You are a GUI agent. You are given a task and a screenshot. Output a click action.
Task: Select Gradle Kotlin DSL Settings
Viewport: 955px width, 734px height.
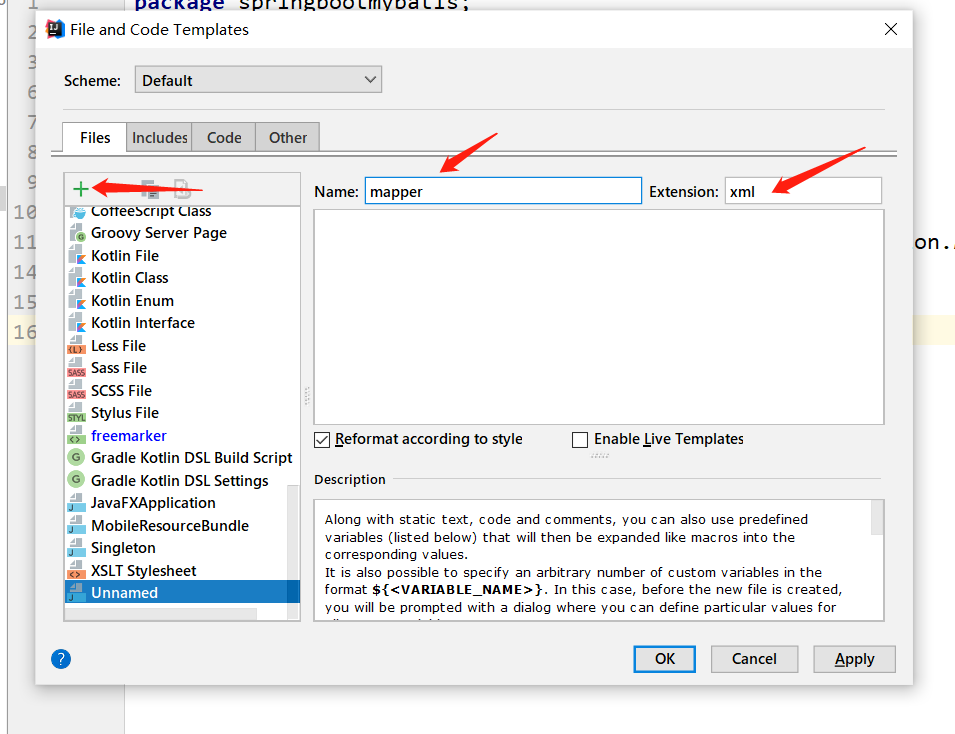[180, 481]
